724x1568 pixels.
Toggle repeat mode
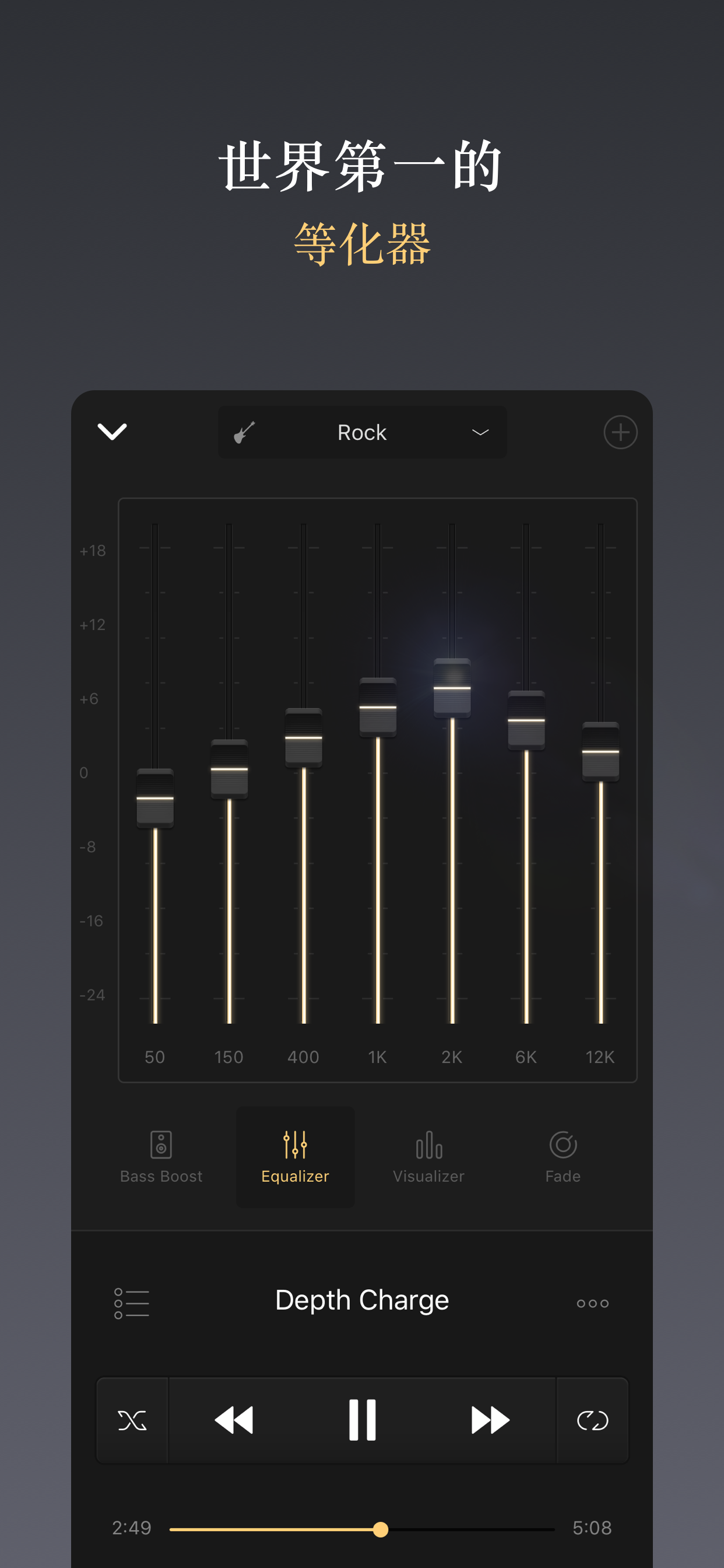click(x=593, y=1420)
